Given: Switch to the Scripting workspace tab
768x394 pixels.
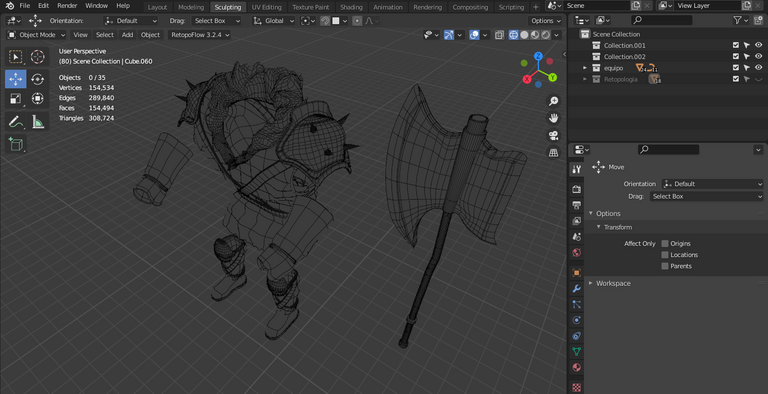Looking at the screenshot, I should pos(511,7).
